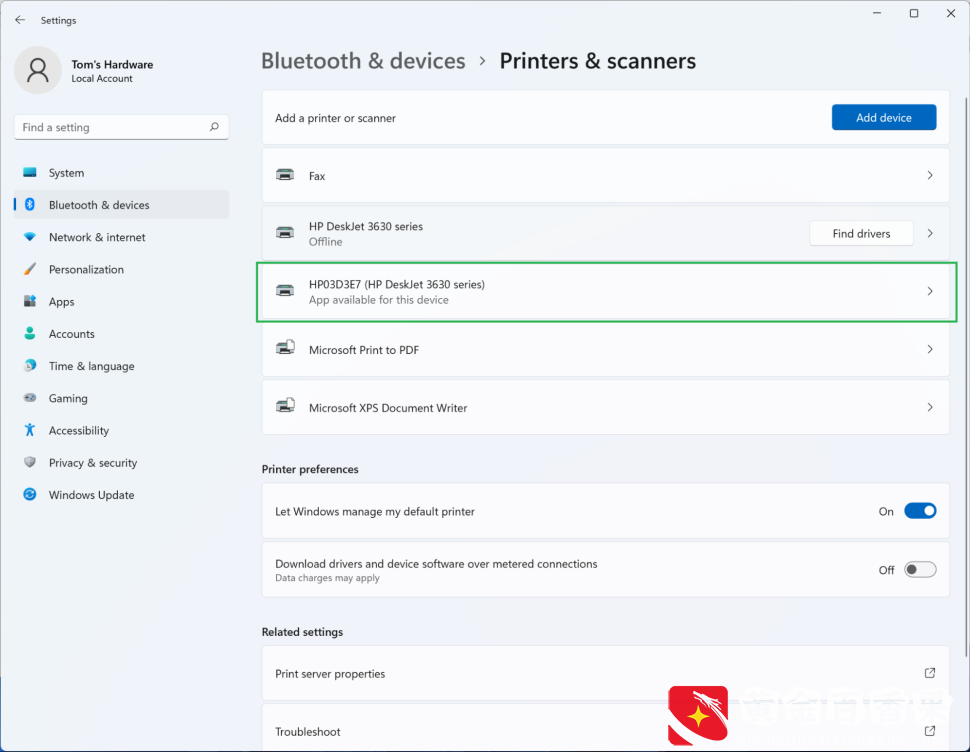This screenshot has width=970, height=752.
Task: Click the Add device button
Action: (x=883, y=118)
